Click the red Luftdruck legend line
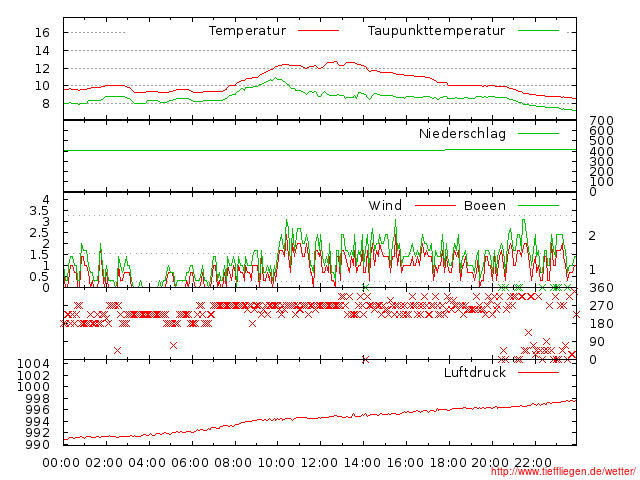Image resolution: width=640 pixels, height=480 pixels. tap(538, 372)
